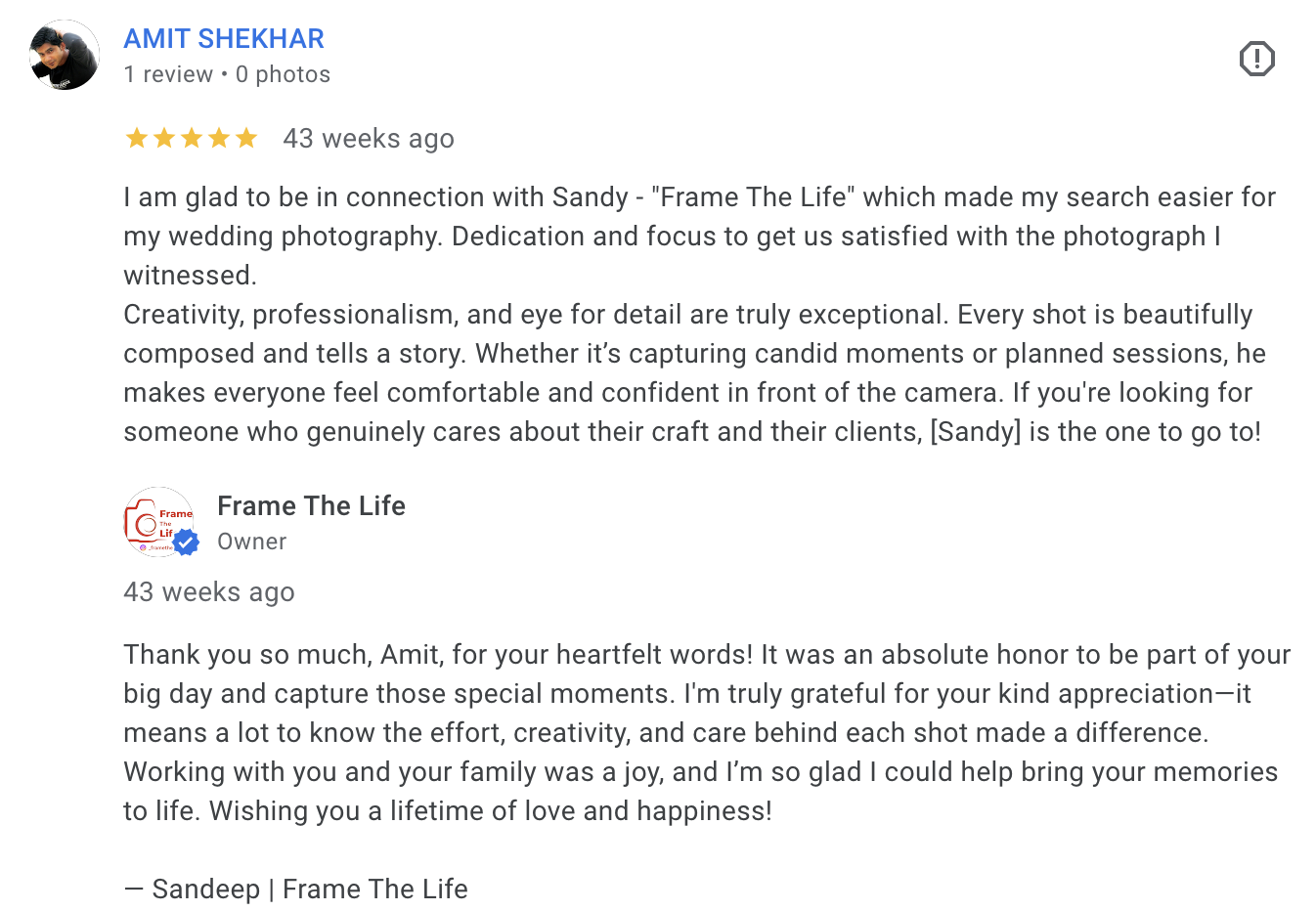Click AMIT SHEKHAR's profile photo
The image size is (1316, 911).
pyautogui.click(x=63, y=56)
